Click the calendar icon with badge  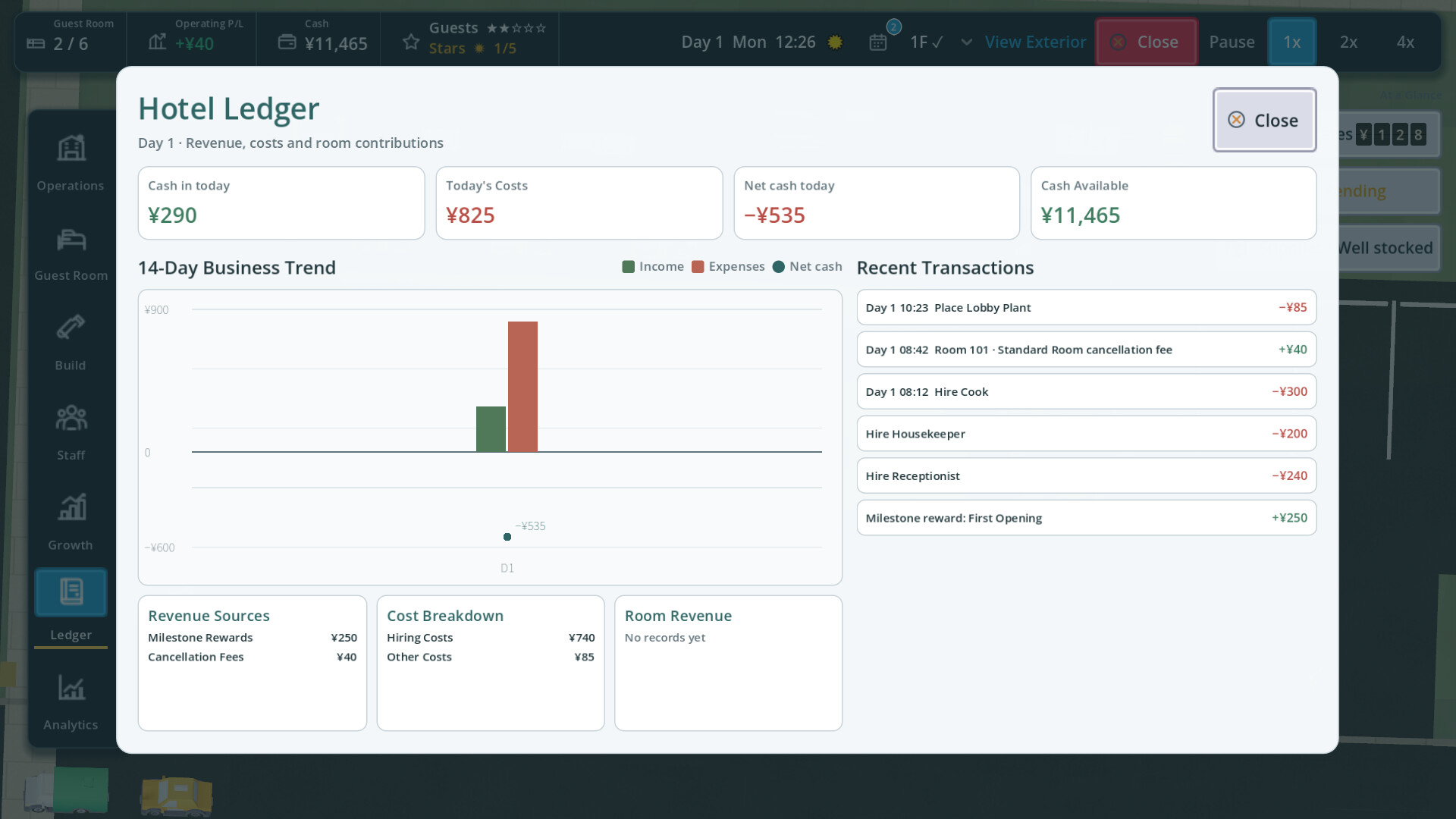click(x=878, y=42)
